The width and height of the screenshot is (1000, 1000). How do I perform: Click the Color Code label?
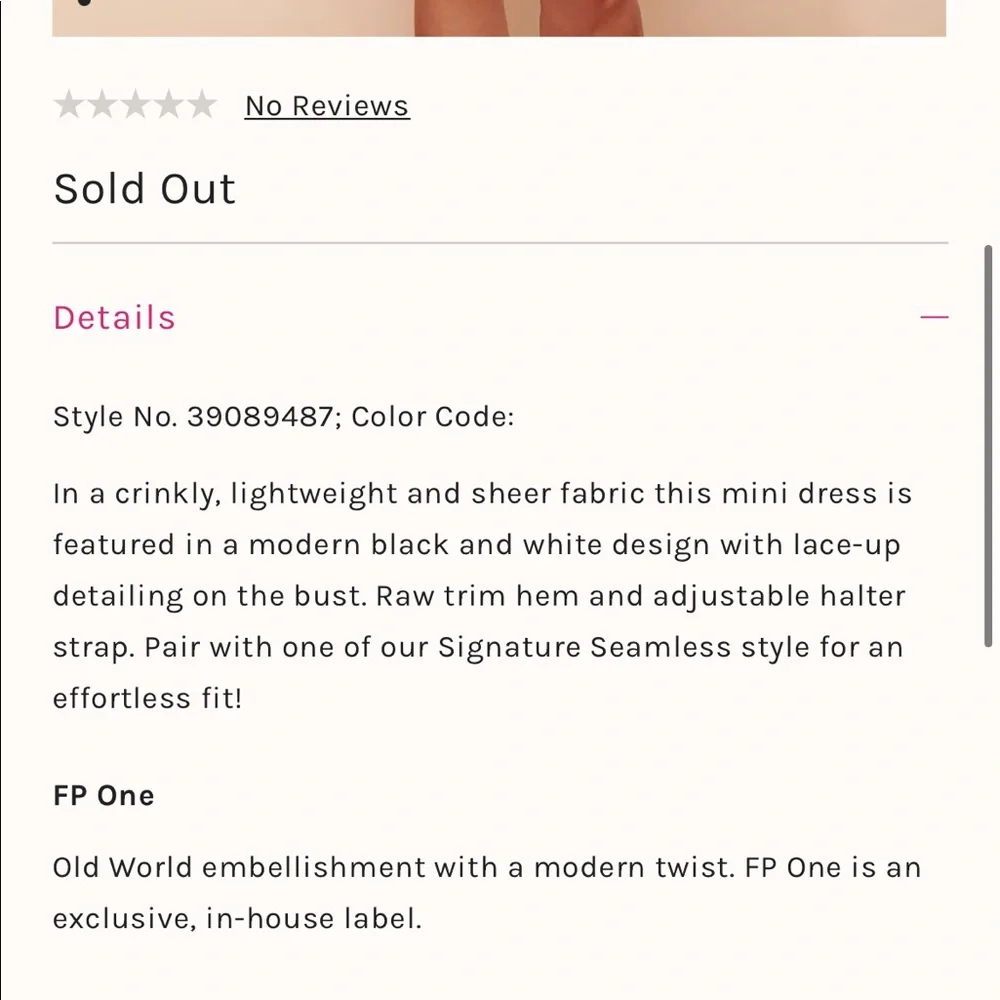coord(432,417)
